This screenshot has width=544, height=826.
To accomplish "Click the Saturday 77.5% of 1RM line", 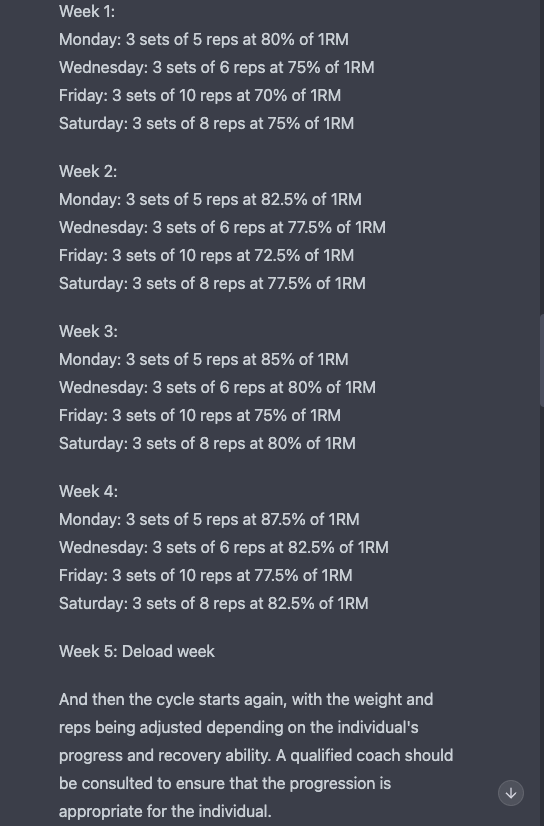I will [212, 283].
